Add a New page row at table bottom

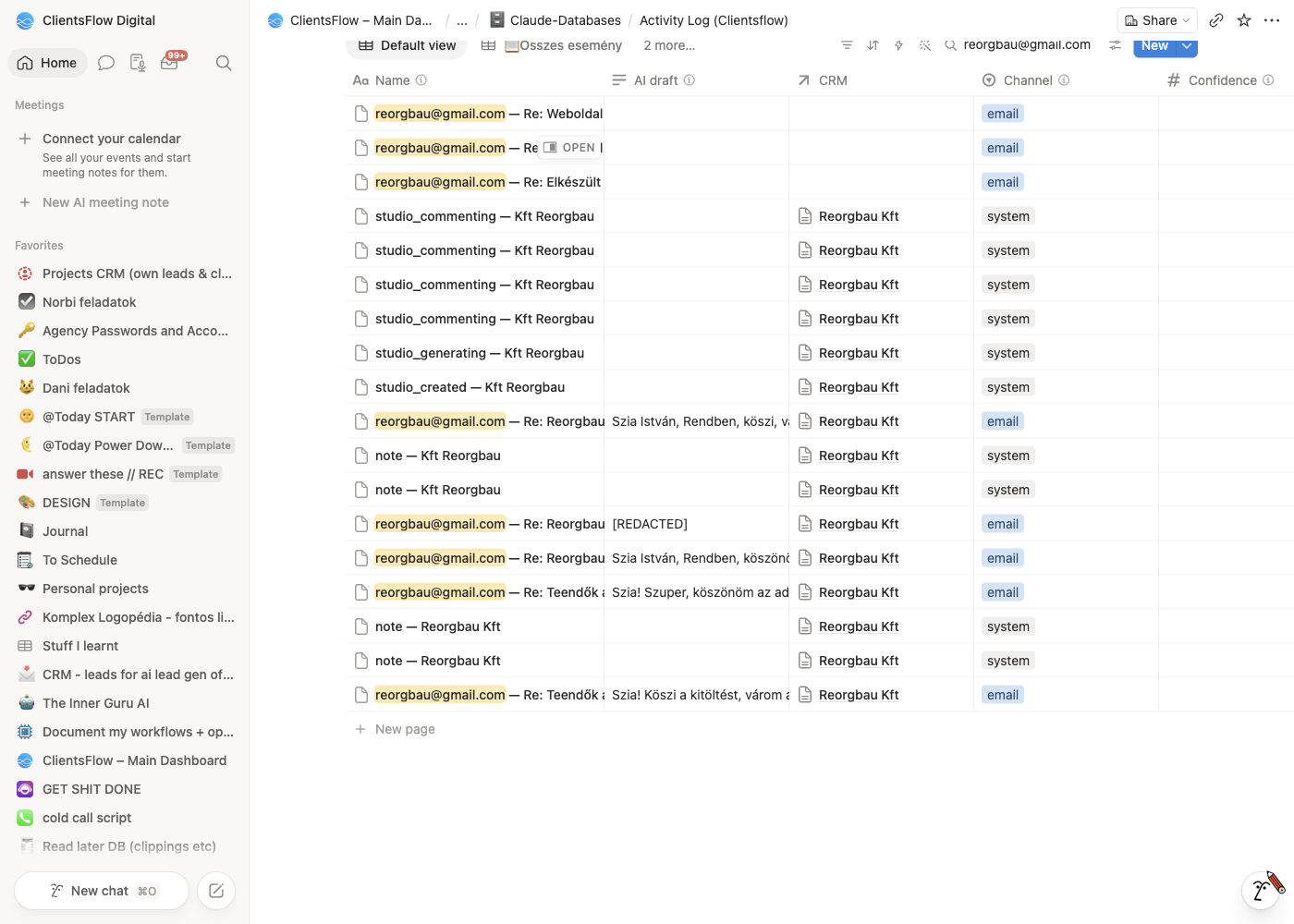pyautogui.click(x=405, y=729)
